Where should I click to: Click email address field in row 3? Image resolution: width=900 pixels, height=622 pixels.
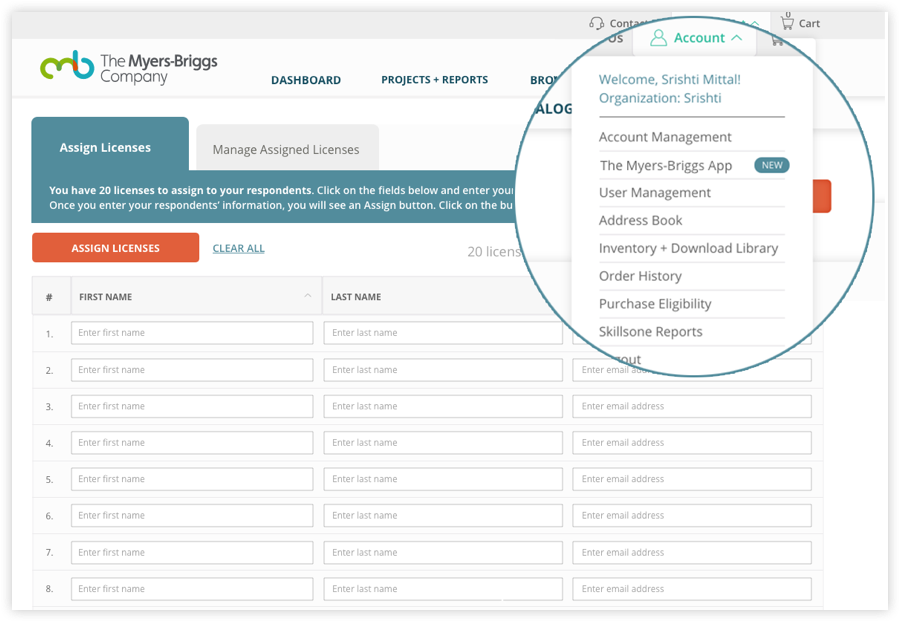692,406
